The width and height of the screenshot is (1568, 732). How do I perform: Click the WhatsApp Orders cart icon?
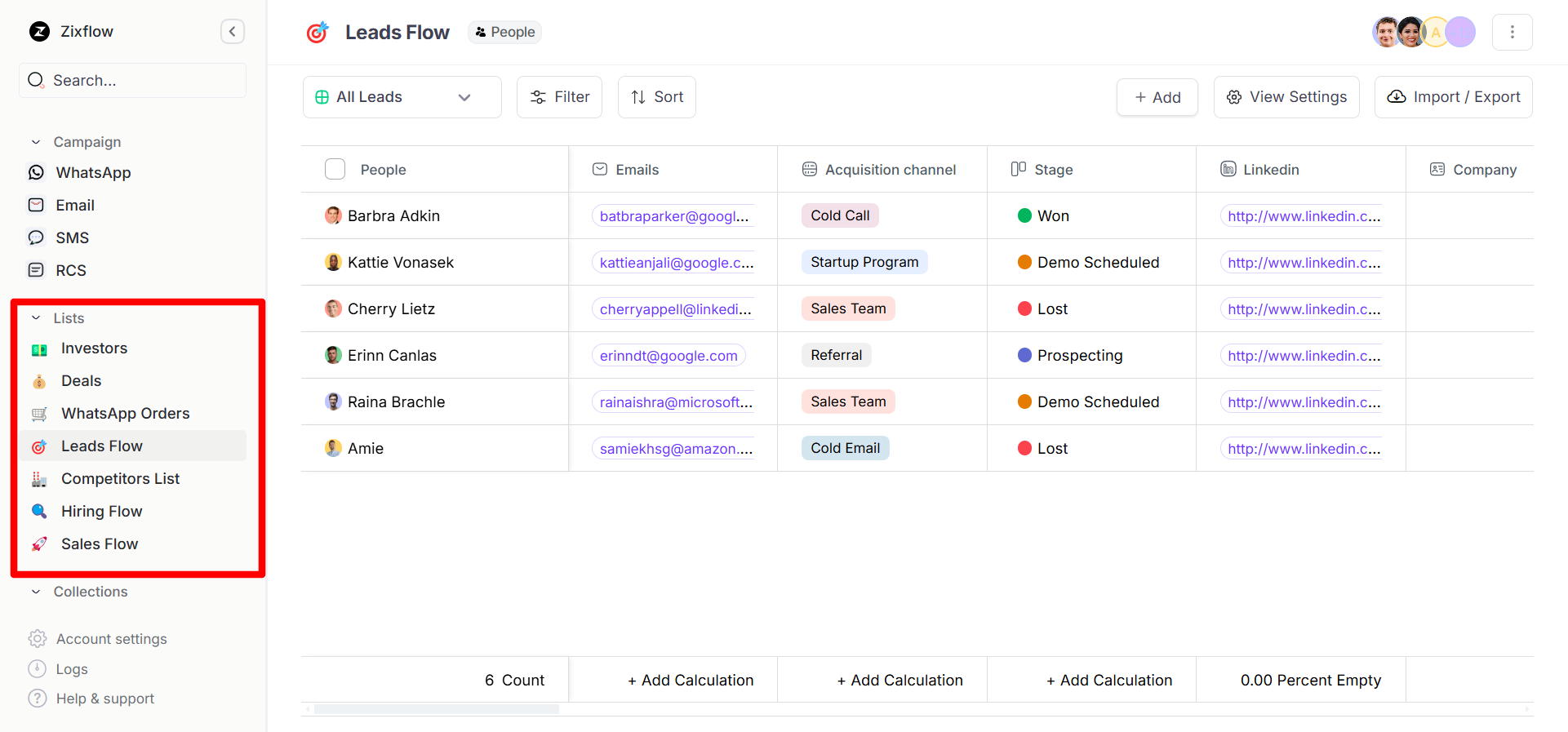click(39, 414)
